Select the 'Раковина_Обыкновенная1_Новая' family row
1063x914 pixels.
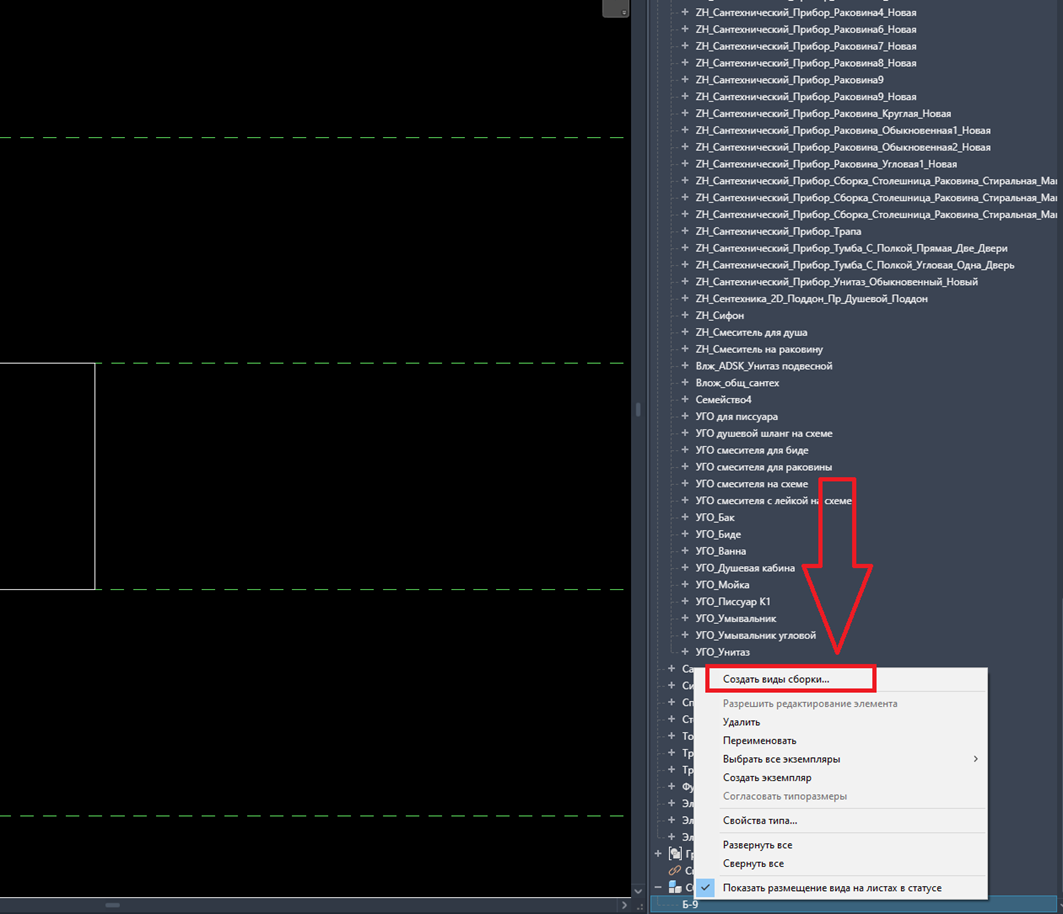click(x=843, y=130)
